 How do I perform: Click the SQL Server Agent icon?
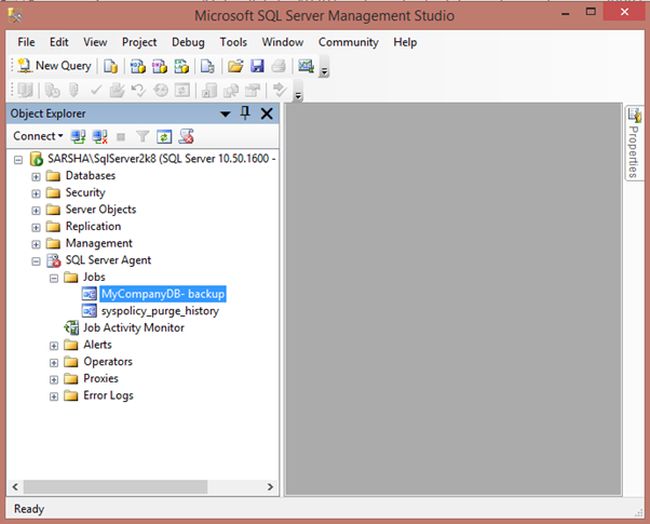pos(53,260)
